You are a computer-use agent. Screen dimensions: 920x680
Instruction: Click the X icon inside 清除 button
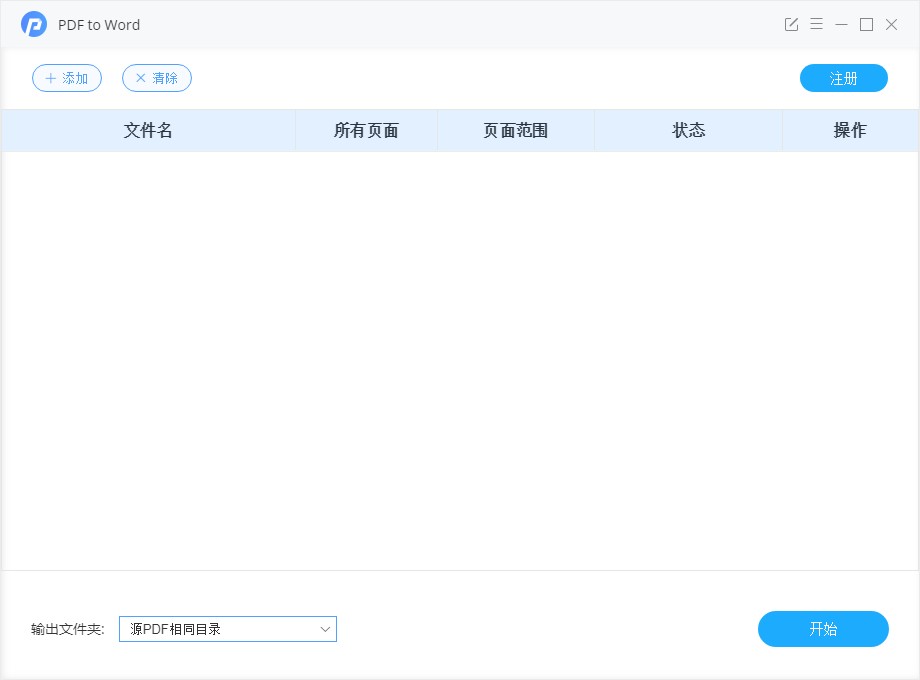pos(139,78)
